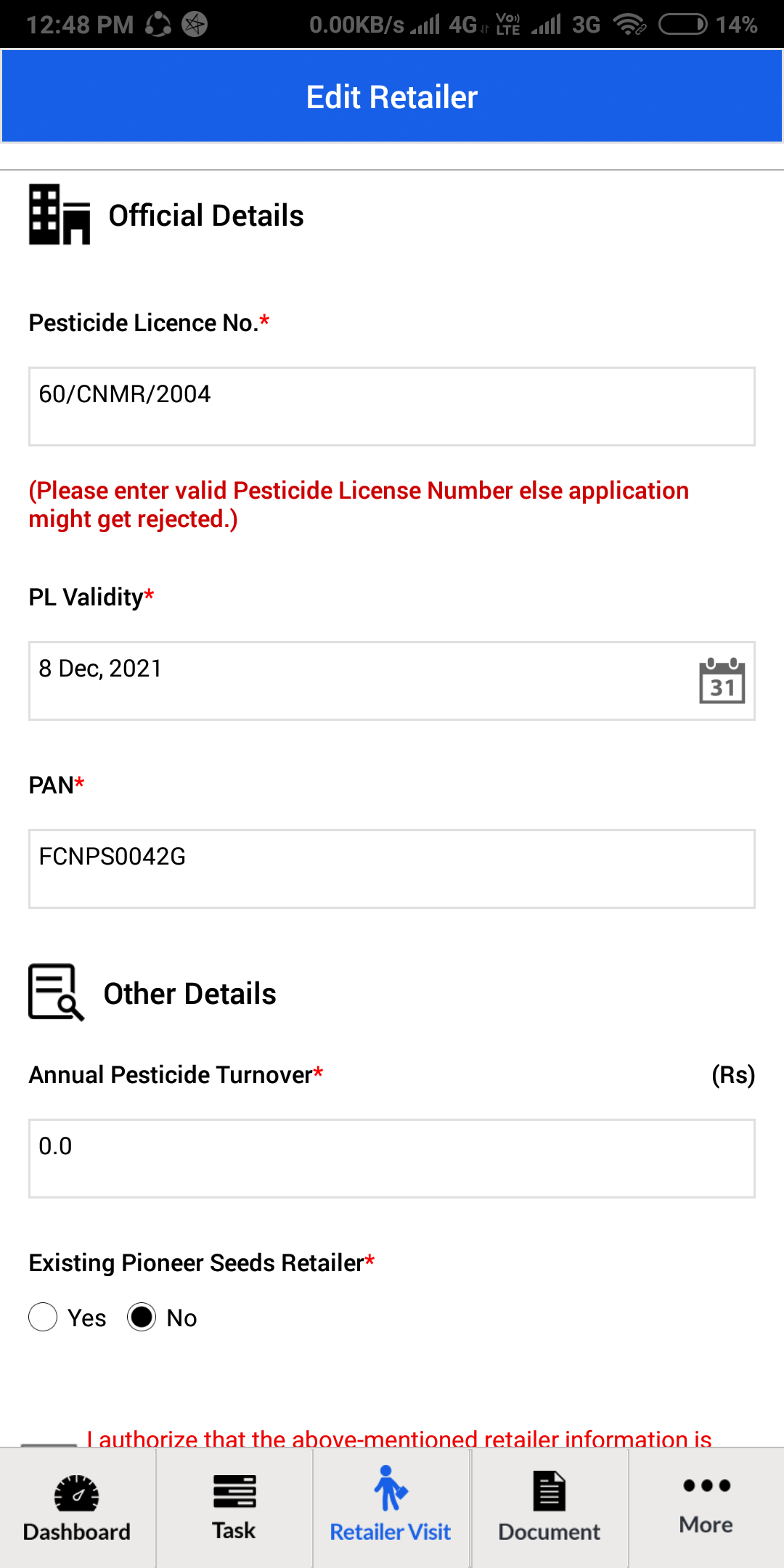
Task: Open the Retailer Visit walking-person icon
Action: pos(391,1488)
